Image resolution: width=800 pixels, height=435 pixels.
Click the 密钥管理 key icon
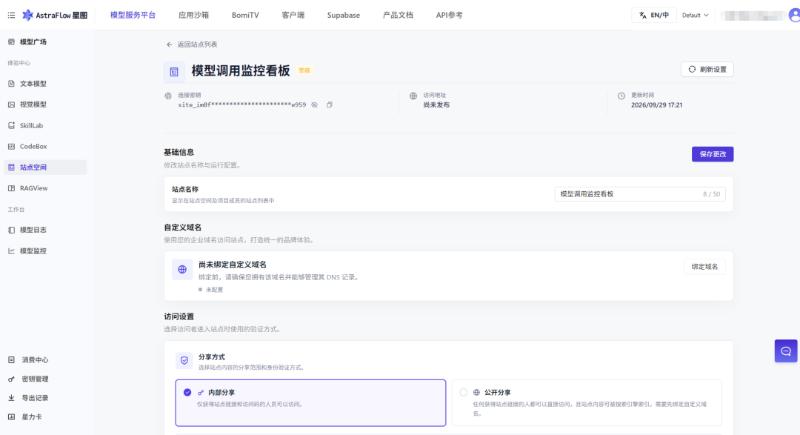click(11, 379)
